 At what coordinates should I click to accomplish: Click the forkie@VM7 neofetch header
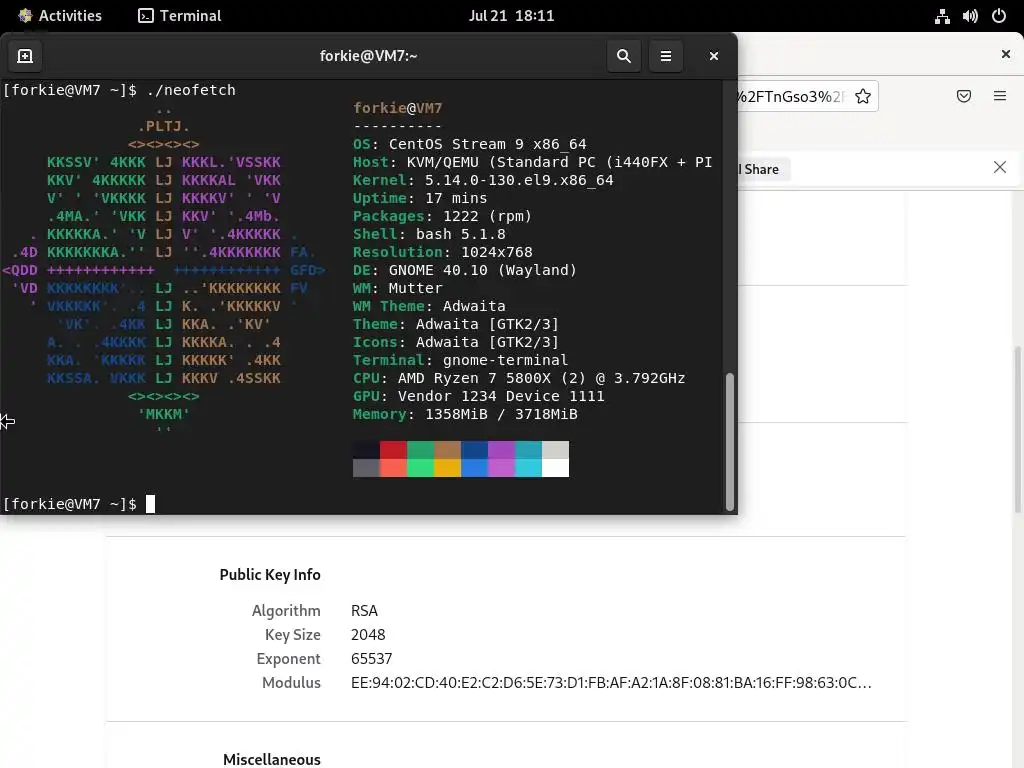[x=398, y=108]
